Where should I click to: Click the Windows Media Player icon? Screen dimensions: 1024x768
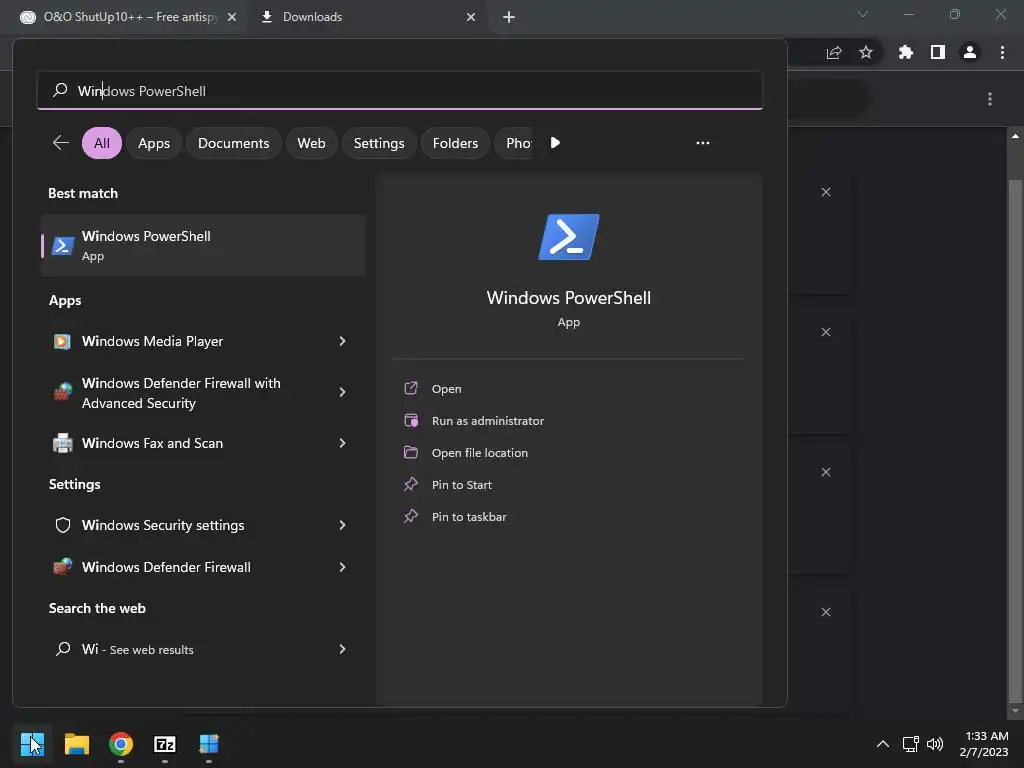(62, 342)
